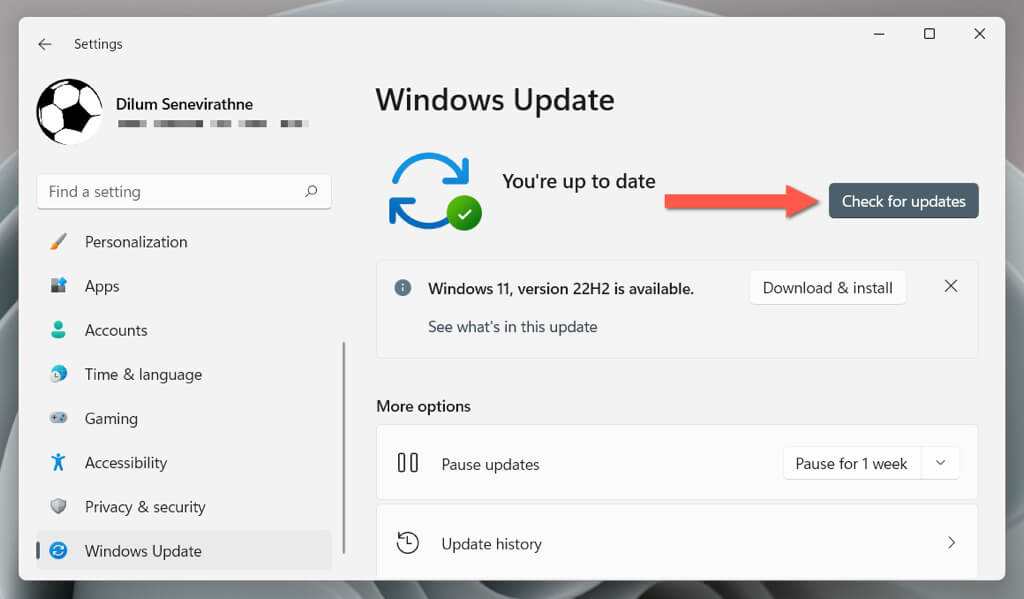Minimize the Settings window

coord(879,34)
